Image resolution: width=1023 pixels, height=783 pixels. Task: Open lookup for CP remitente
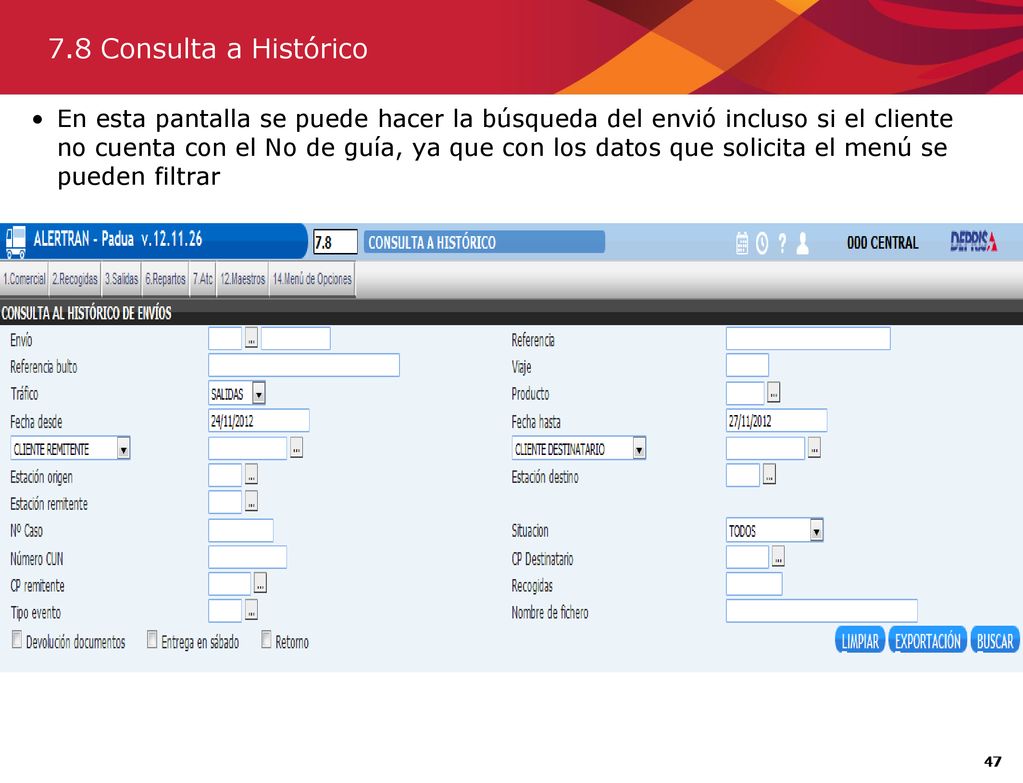(x=260, y=583)
